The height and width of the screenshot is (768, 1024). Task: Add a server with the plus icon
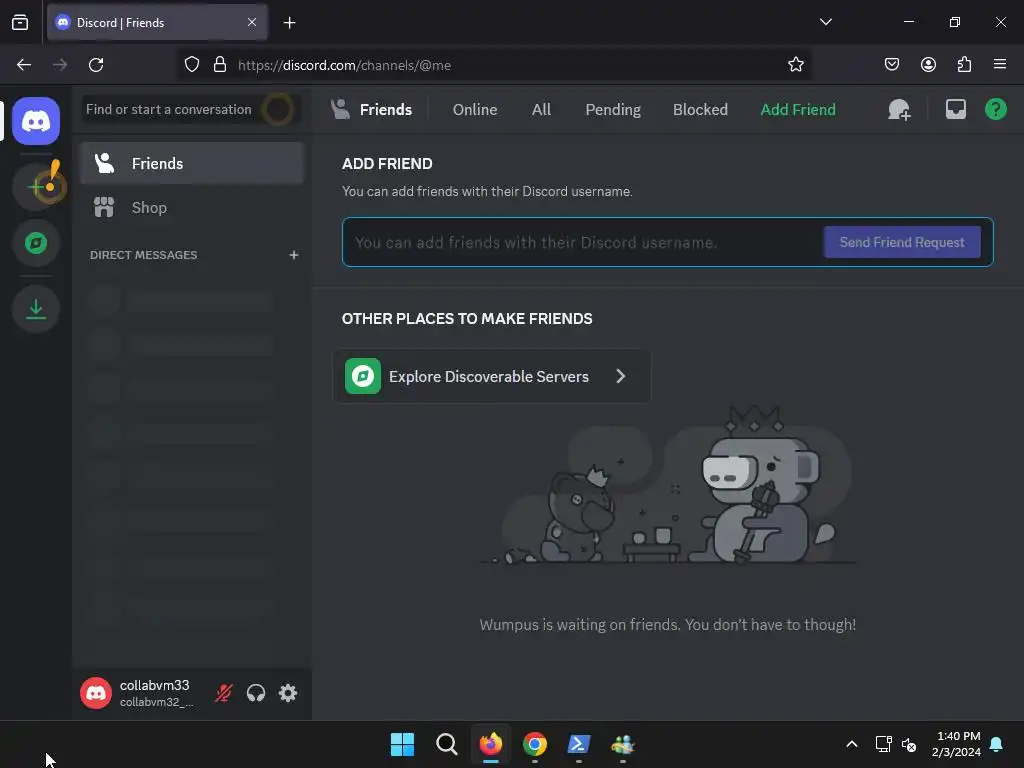36,187
